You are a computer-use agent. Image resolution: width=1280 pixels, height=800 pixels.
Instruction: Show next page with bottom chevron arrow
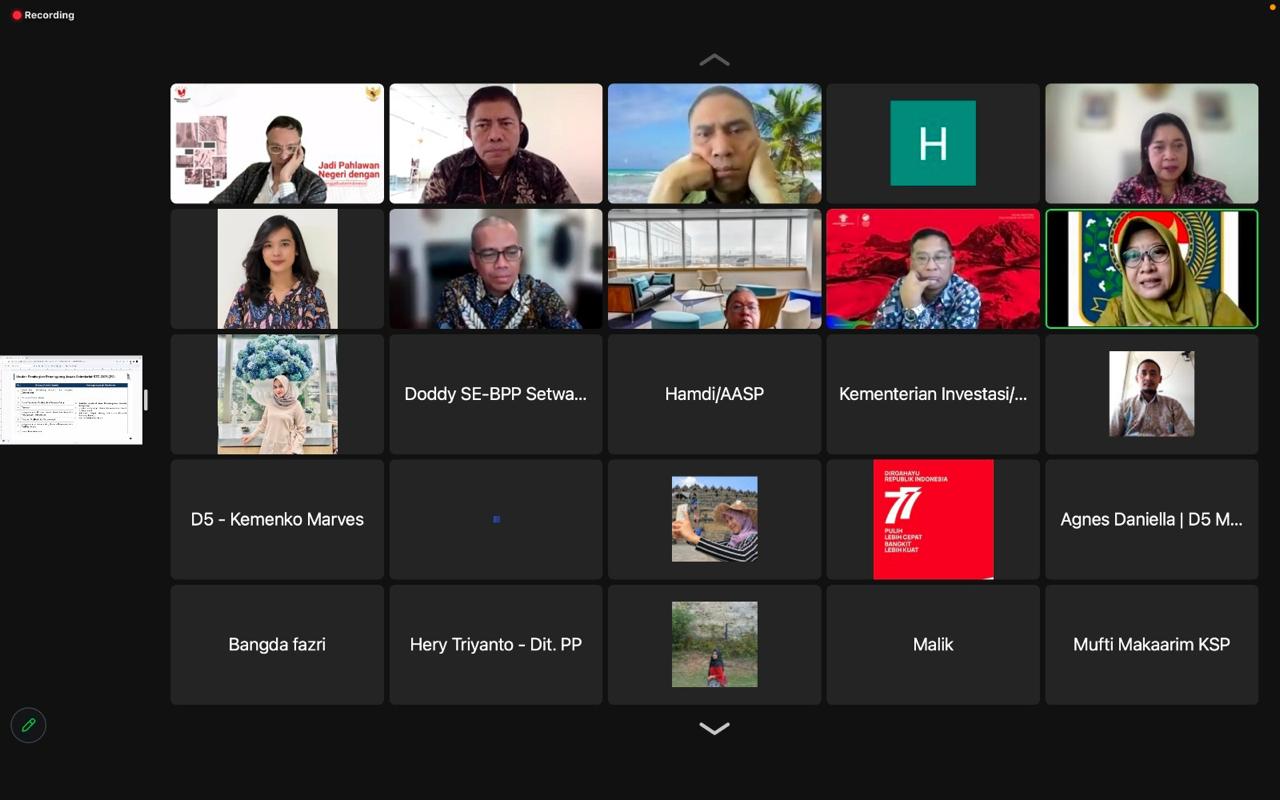(x=714, y=729)
